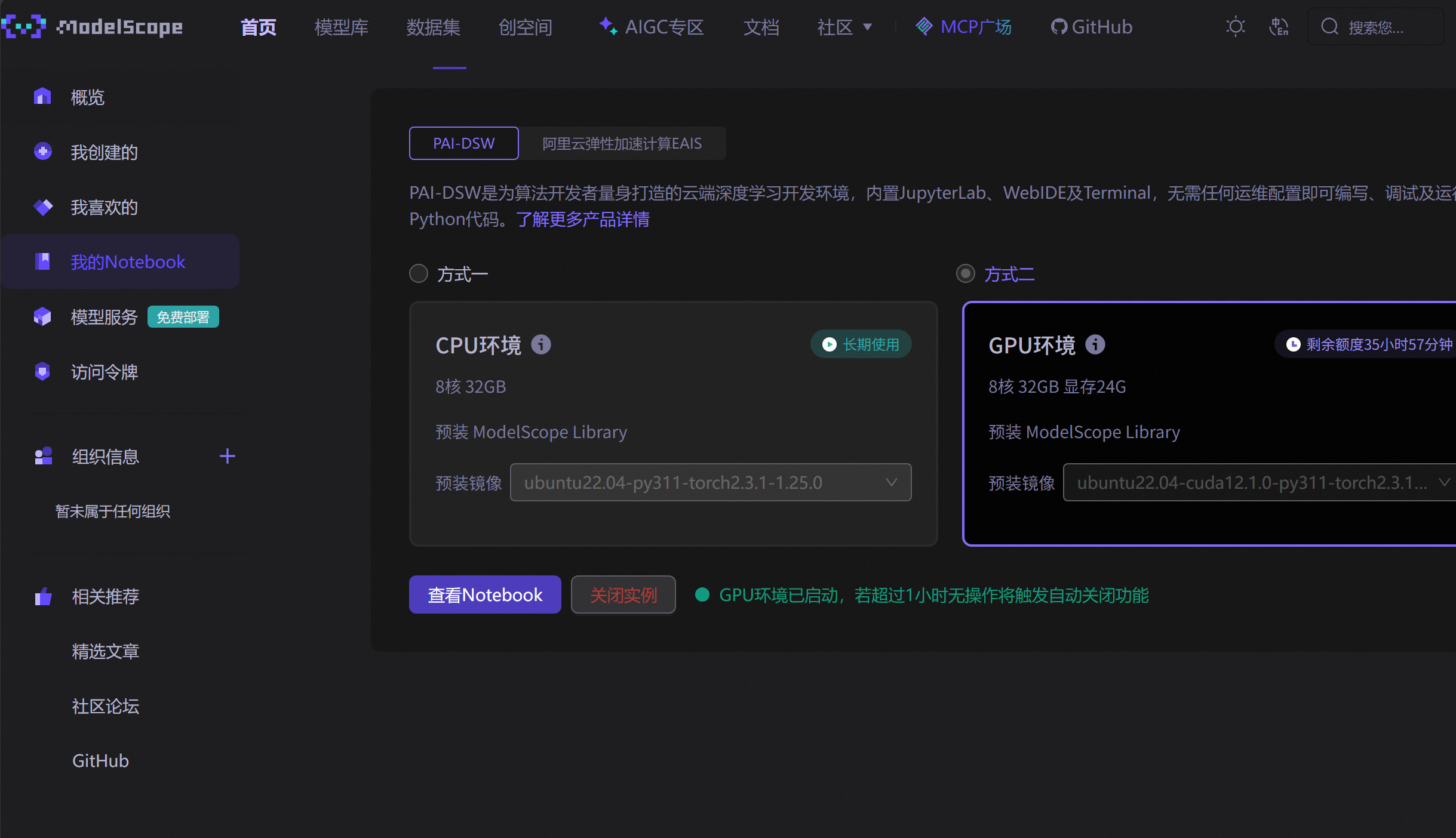Click the GPU环境已启动 status message
Image resolution: width=1456 pixels, height=838 pixels.
[933, 595]
